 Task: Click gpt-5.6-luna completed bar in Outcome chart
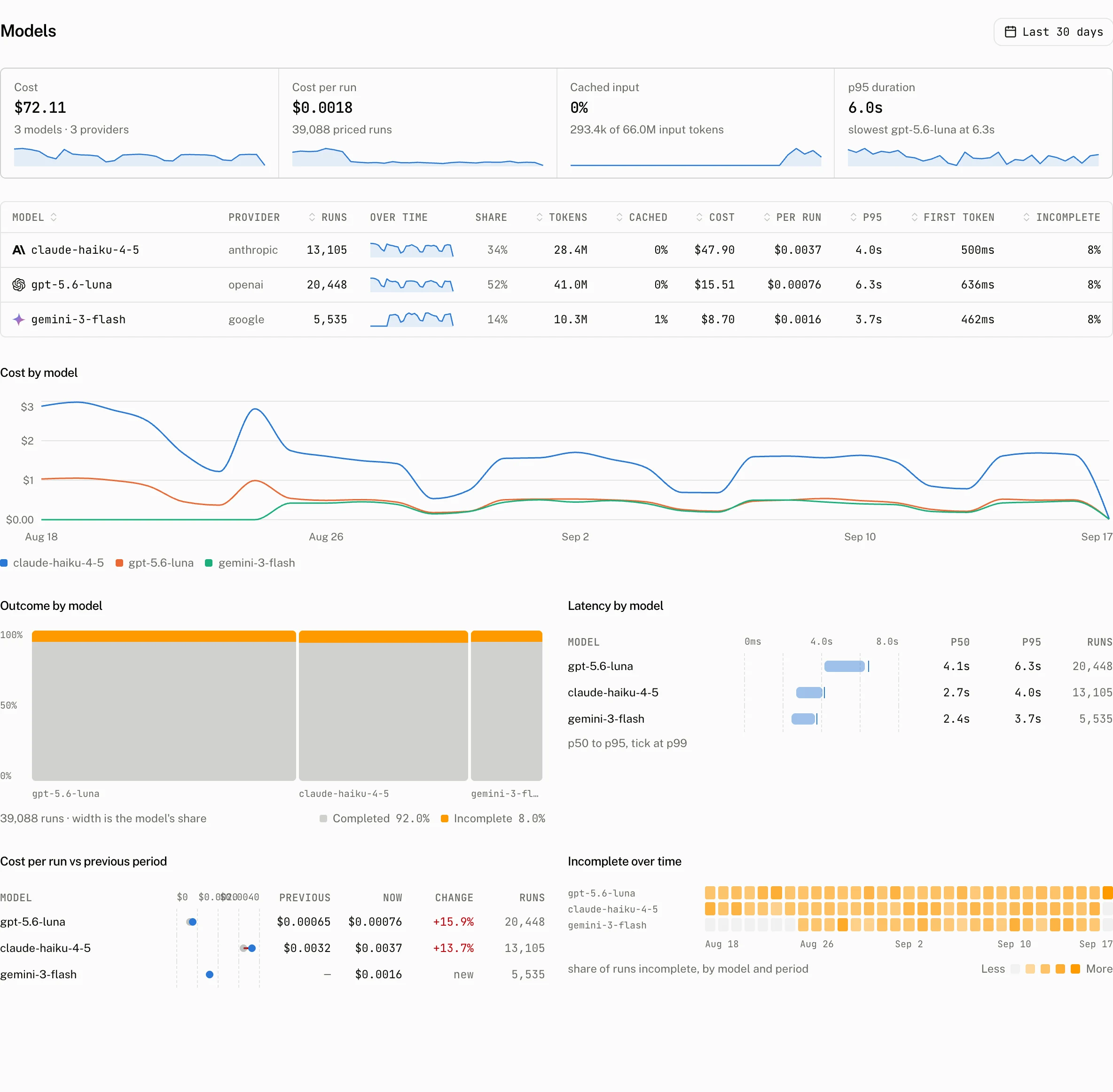164,711
